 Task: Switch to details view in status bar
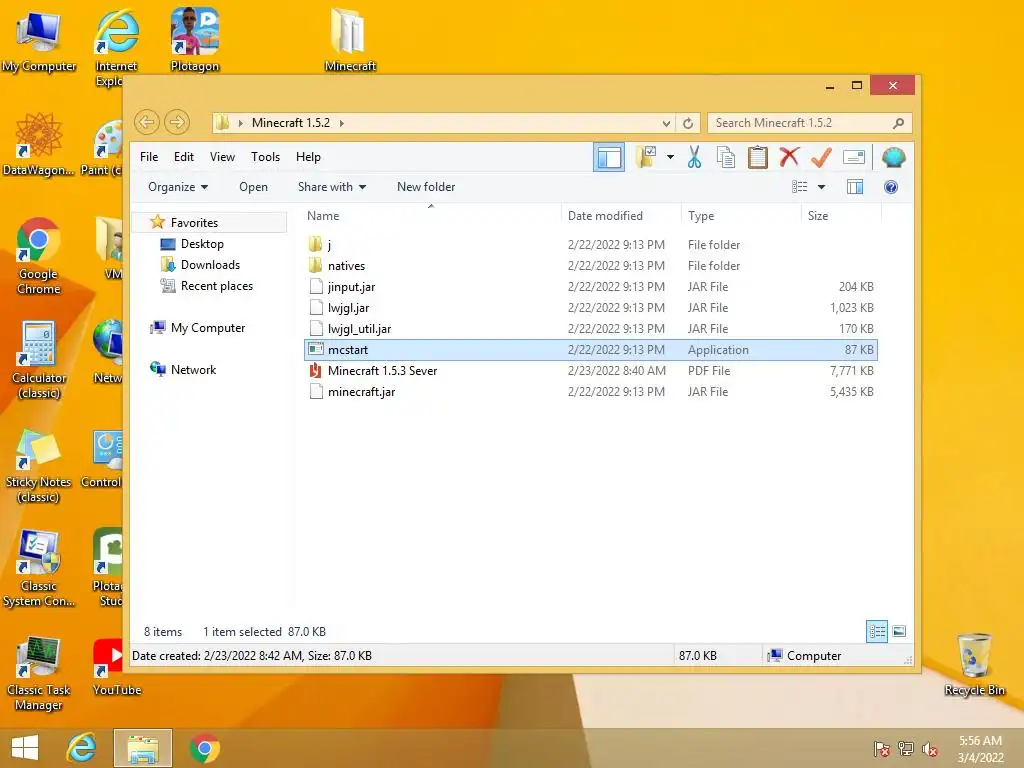tap(877, 632)
